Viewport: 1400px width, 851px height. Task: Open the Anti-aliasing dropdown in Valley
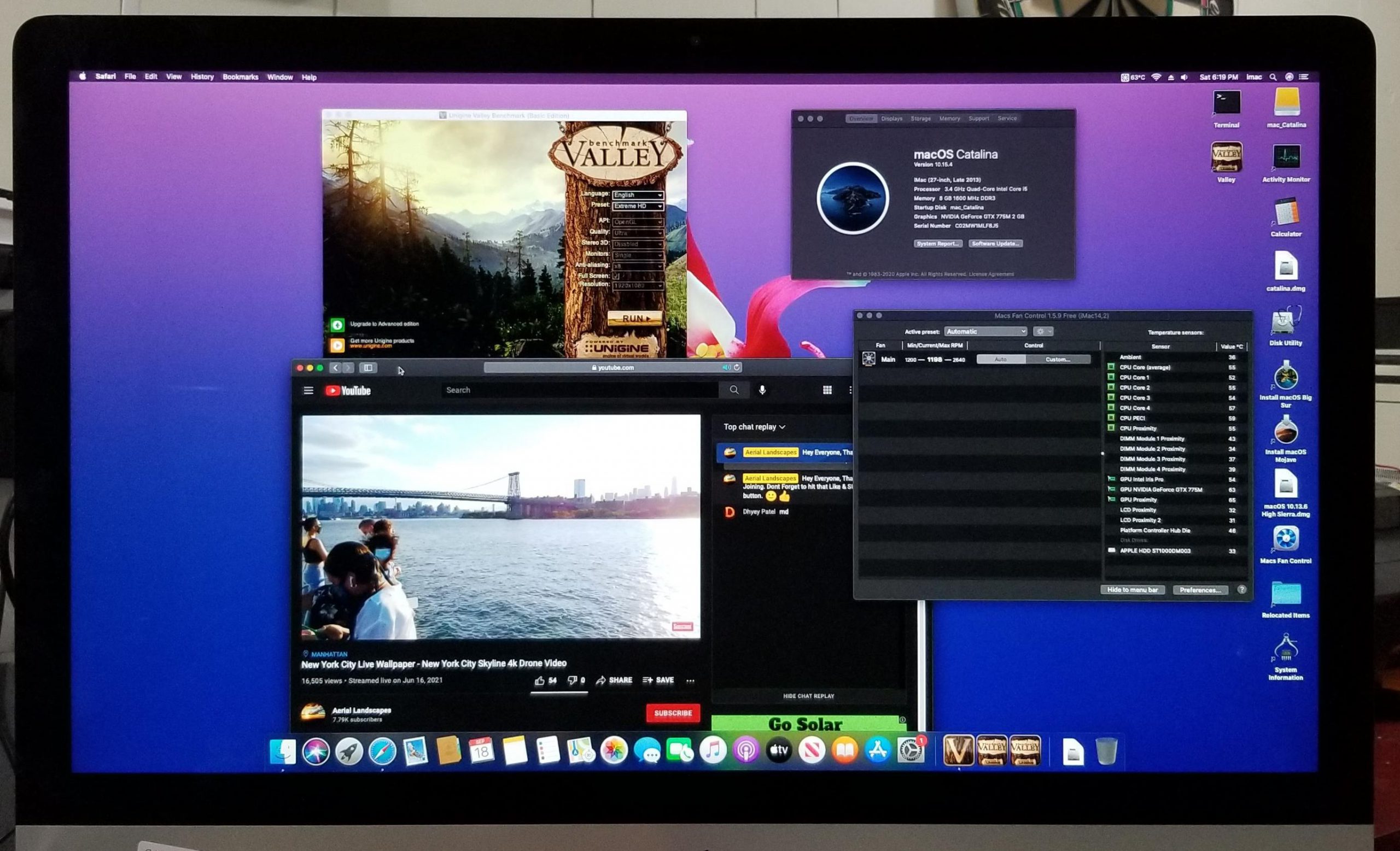click(x=638, y=266)
